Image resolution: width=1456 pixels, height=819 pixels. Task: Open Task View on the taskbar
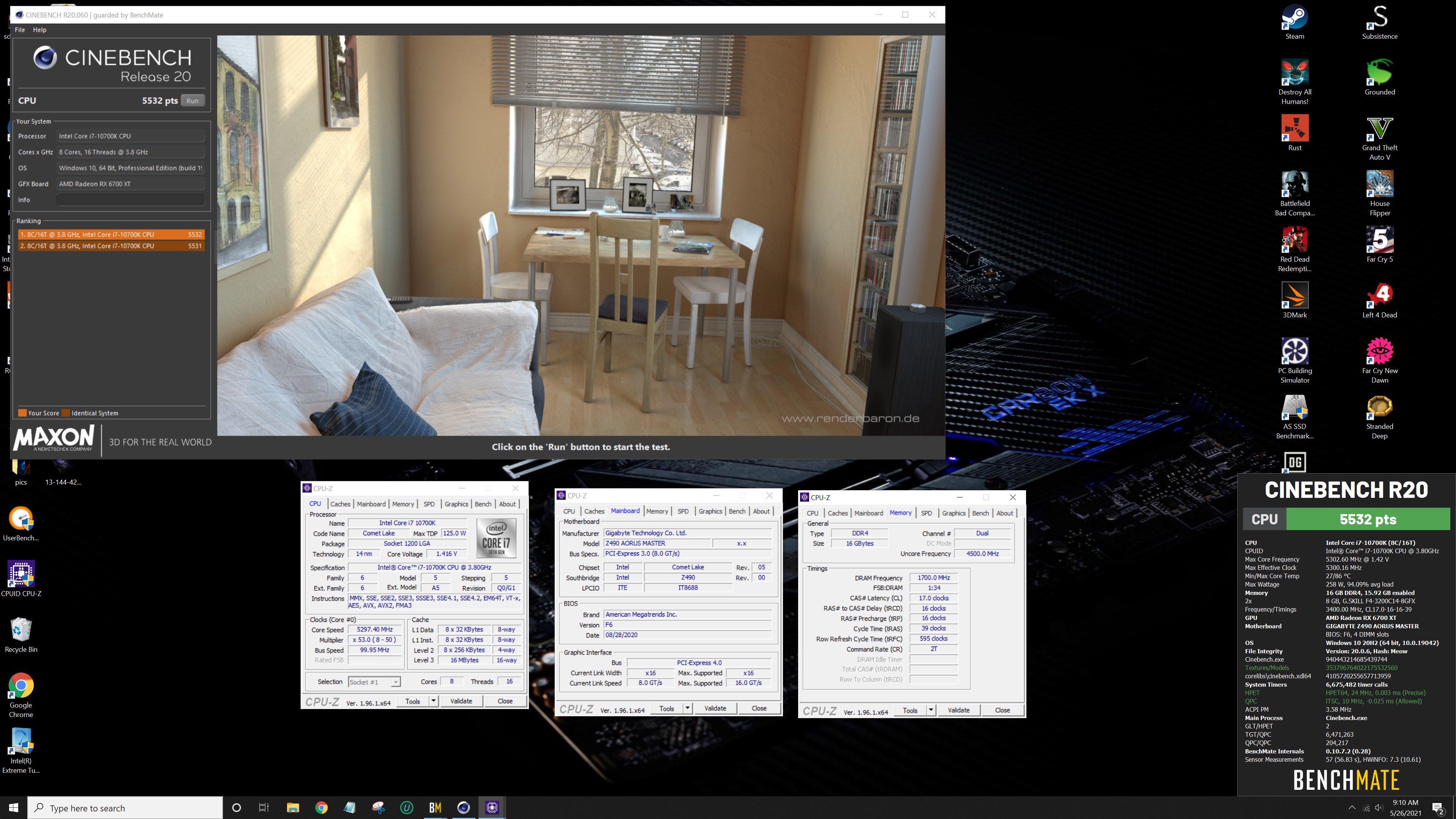264,808
